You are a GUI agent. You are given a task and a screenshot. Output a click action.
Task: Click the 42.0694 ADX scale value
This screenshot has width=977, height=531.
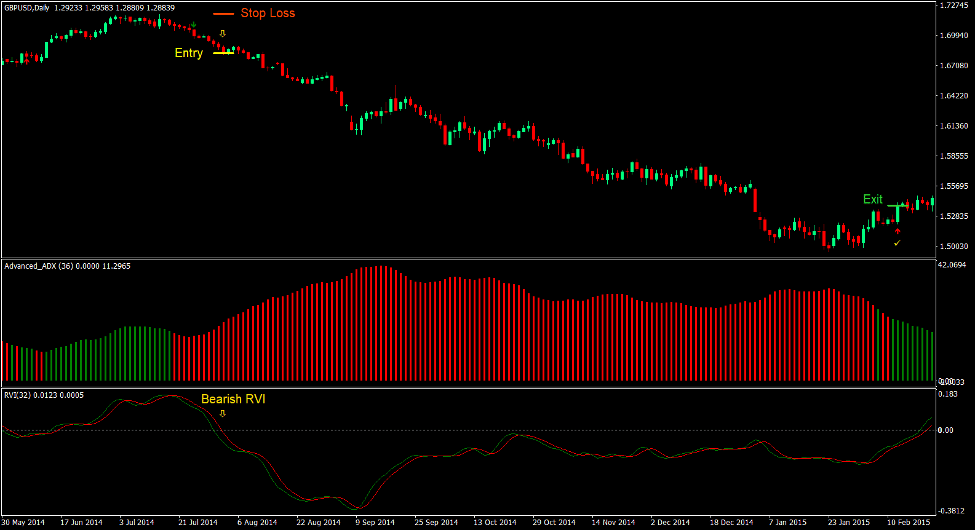click(952, 265)
